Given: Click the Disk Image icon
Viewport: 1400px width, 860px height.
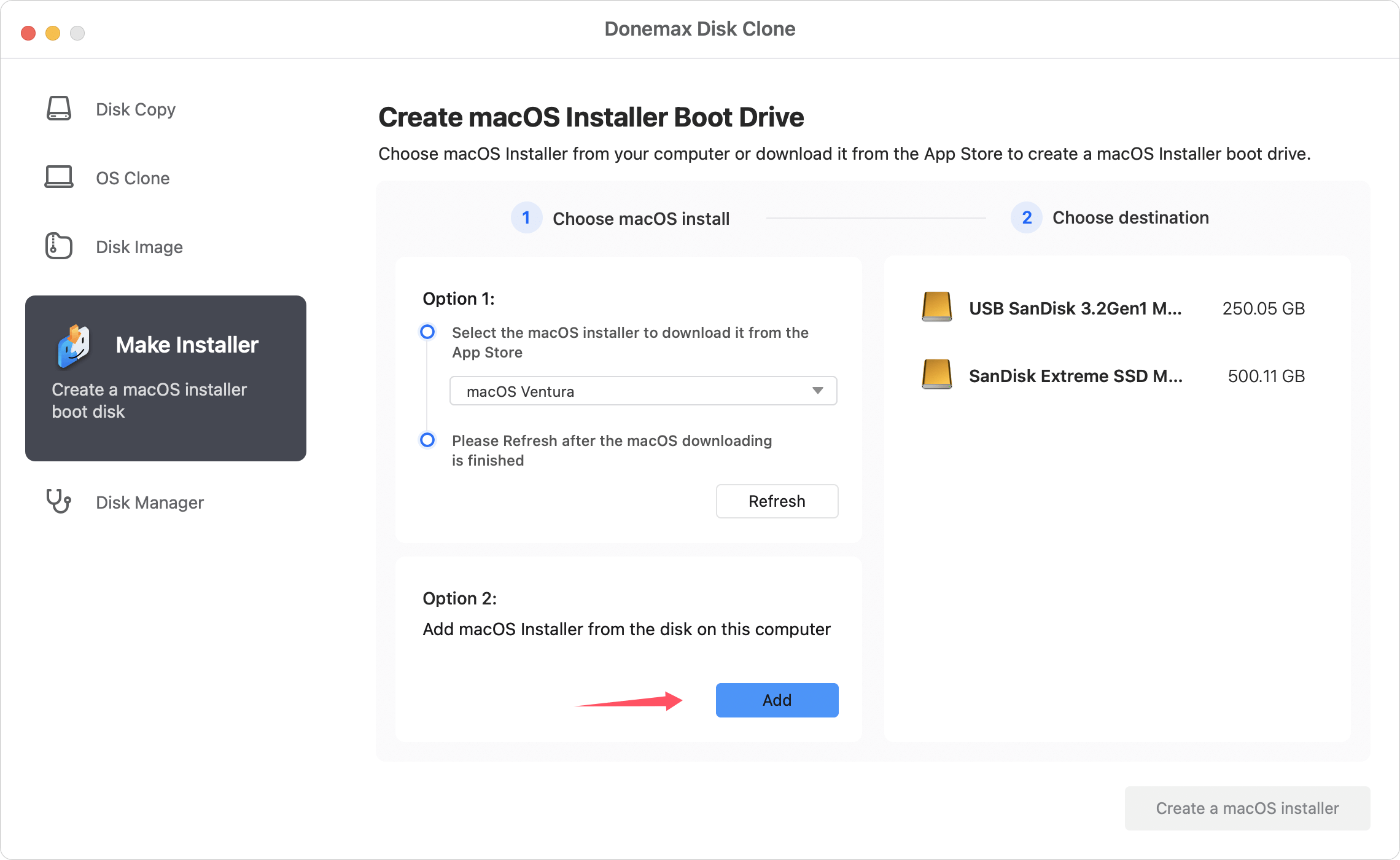Looking at the screenshot, I should point(58,246).
